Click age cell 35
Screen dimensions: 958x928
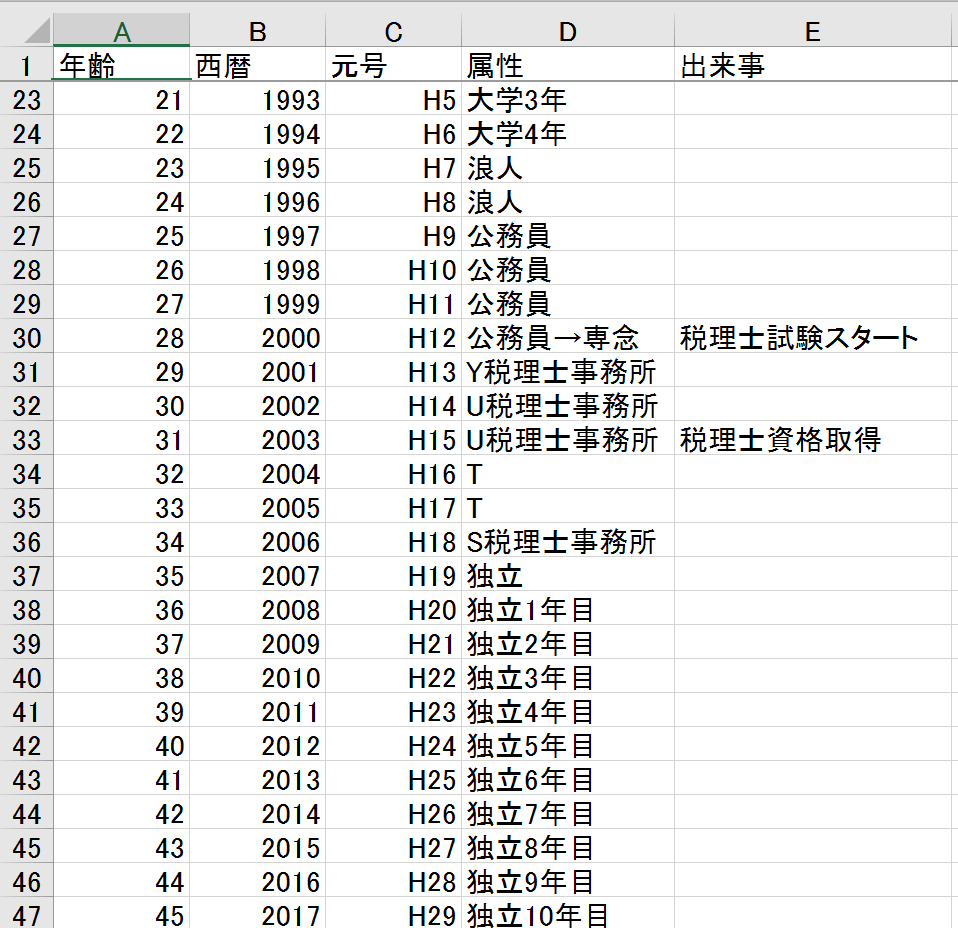tap(122, 575)
